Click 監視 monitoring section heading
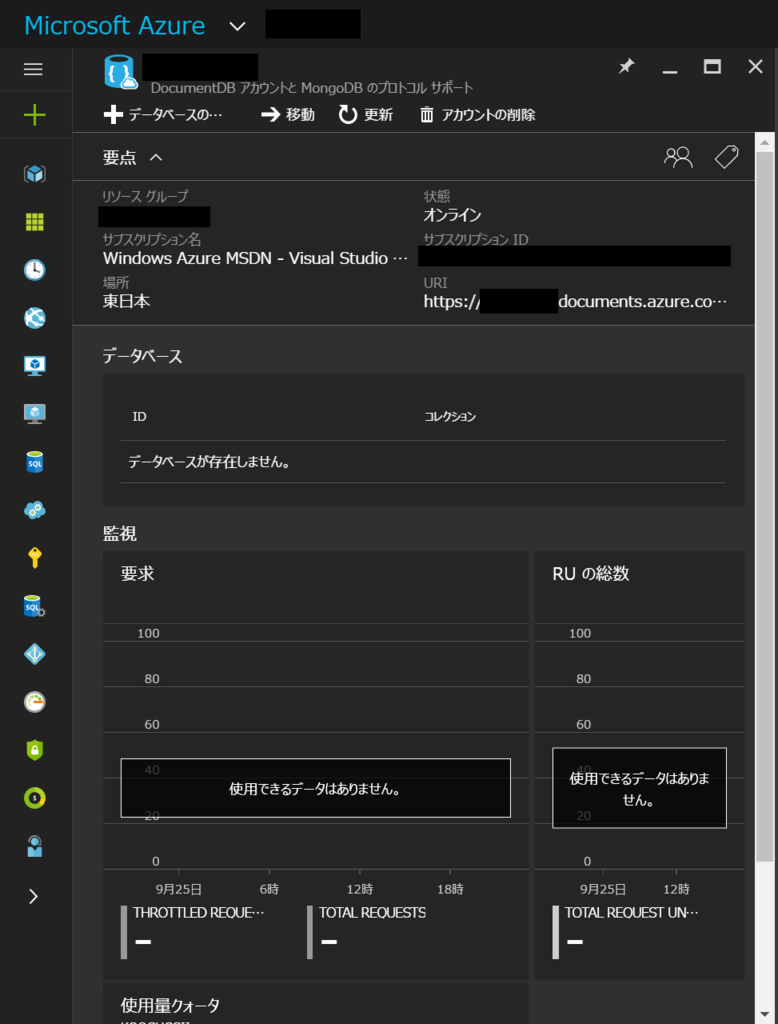The height and width of the screenshot is (1024, 778). 120,534
